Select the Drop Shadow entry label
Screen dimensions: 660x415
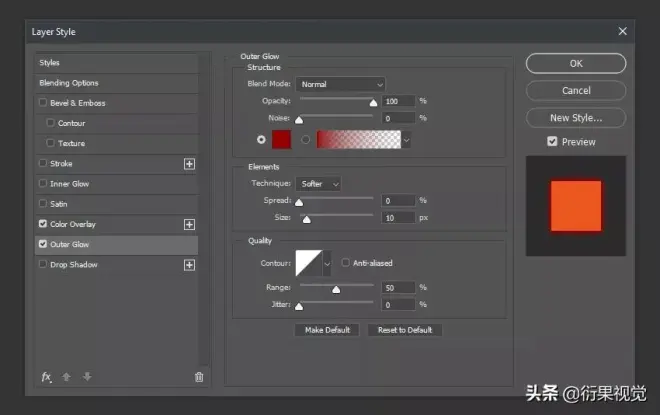click(74, 265)
